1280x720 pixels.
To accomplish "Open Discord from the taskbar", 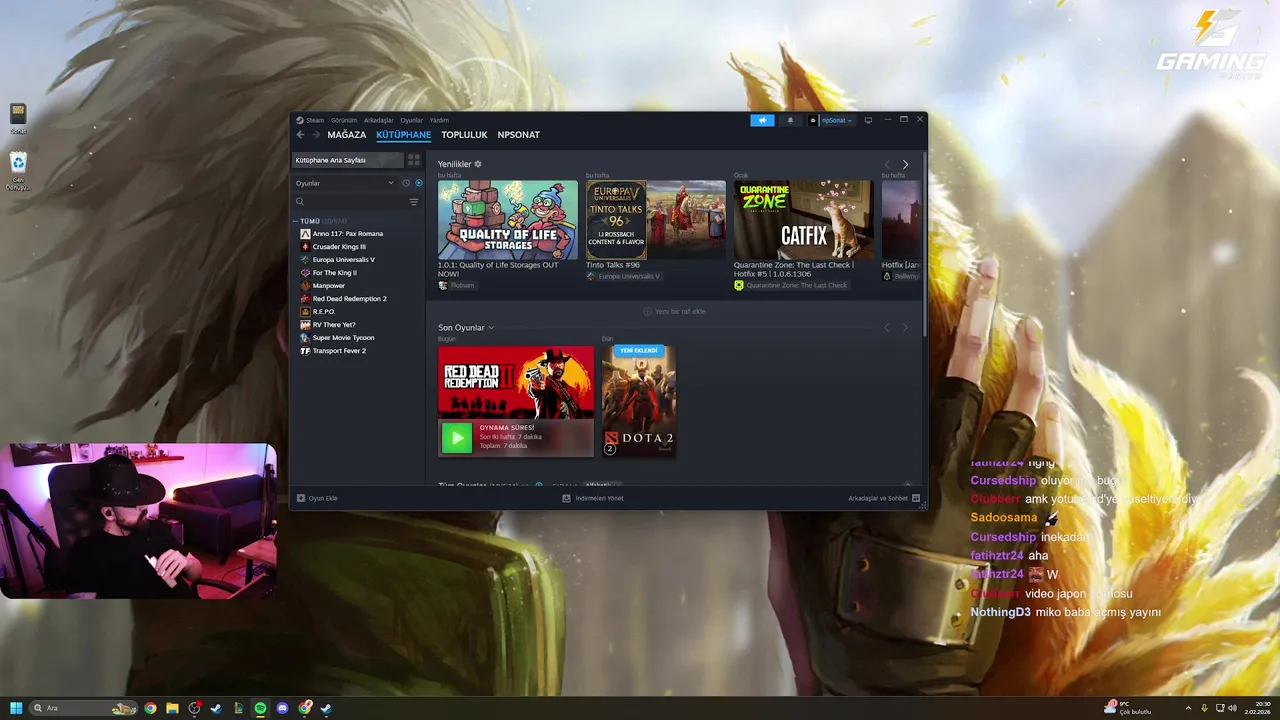I will pyautogui.click(x=282, y=708).
